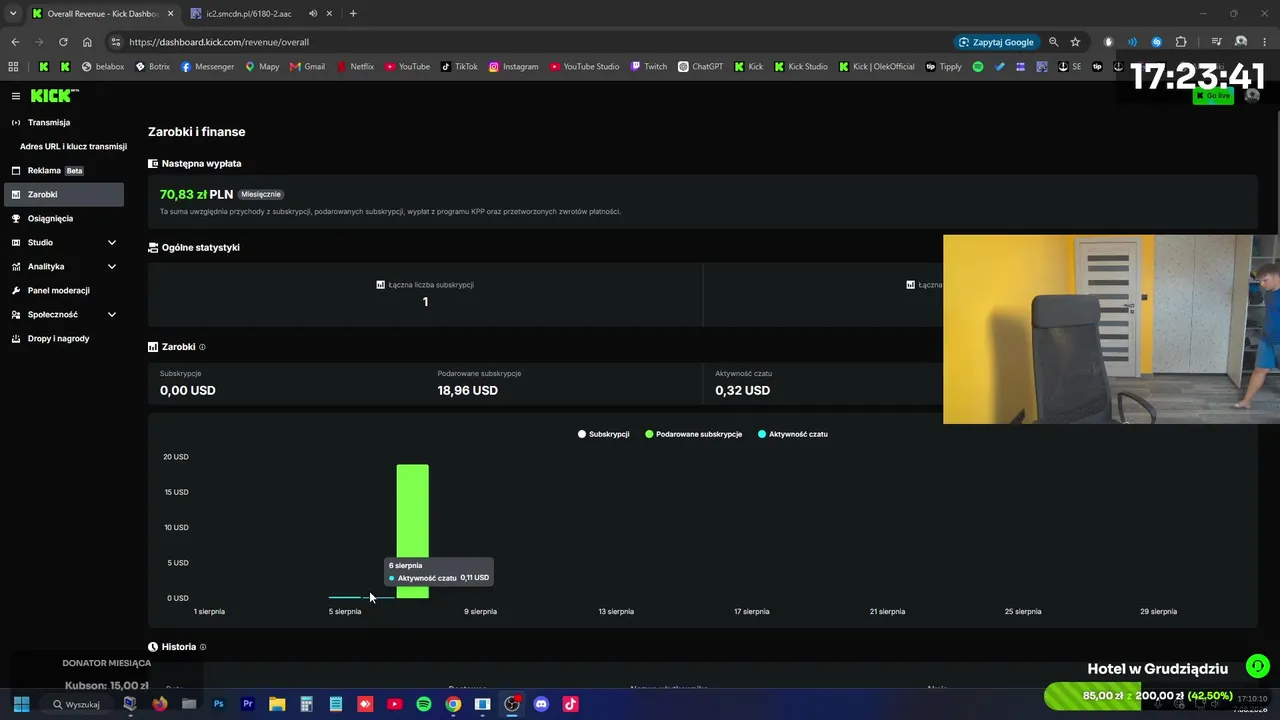This screenshot has height=720, width=1280.
Task: Open the belabox bookmark
Action: 103,67
